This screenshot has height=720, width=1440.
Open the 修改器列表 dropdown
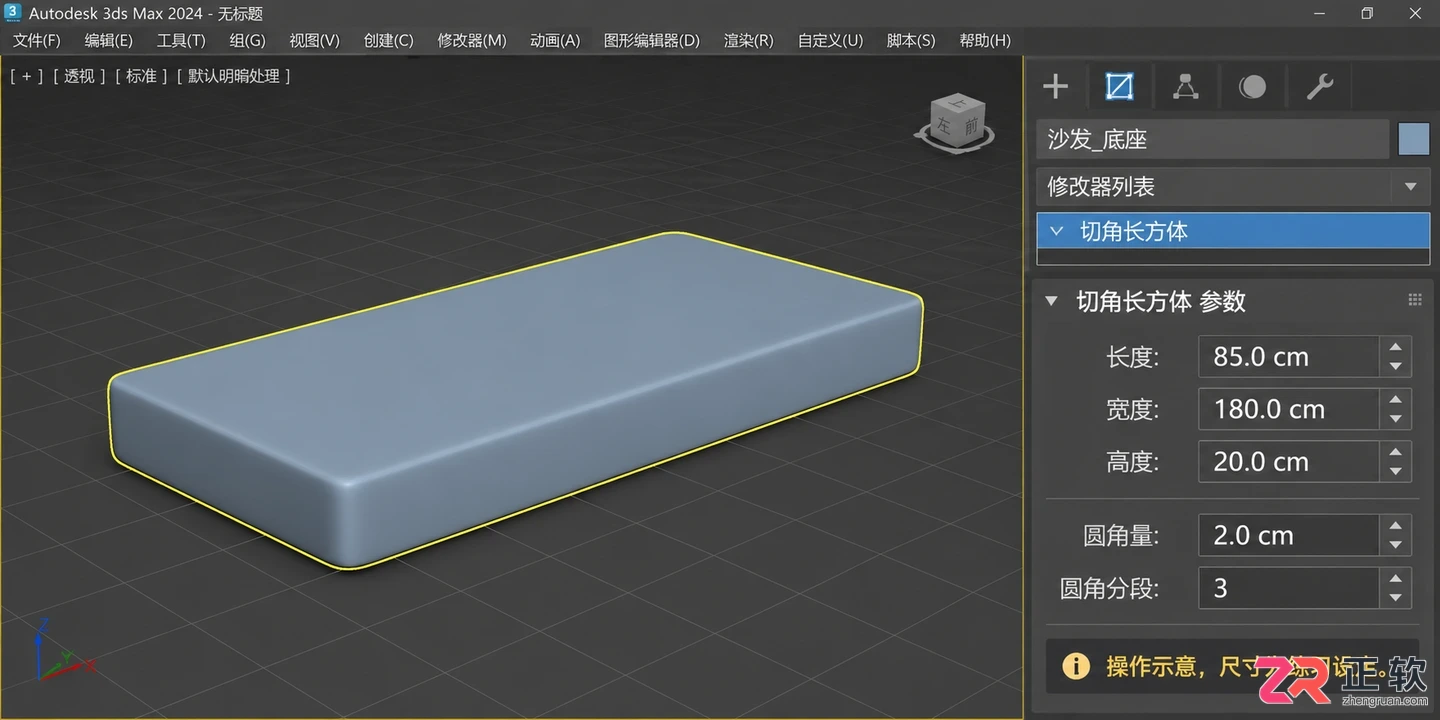point(1233,186)
